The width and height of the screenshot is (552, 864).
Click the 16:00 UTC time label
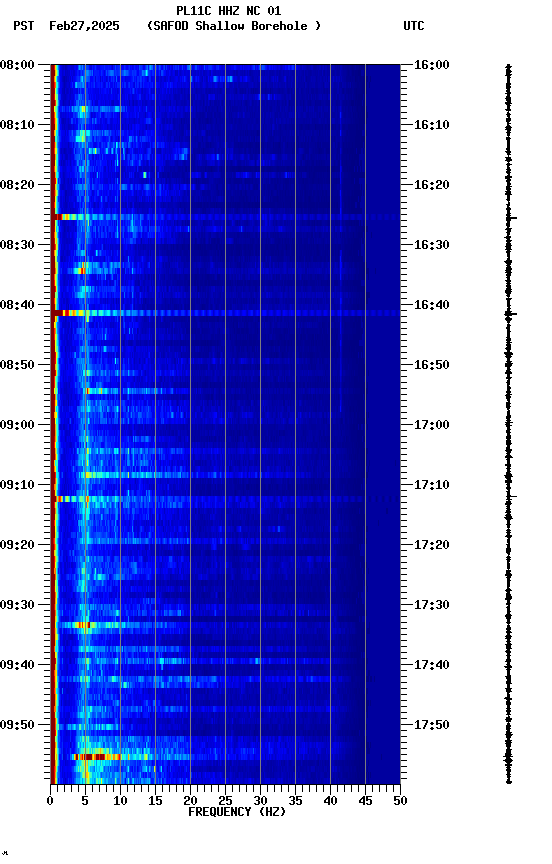click(x=431, y=65)
